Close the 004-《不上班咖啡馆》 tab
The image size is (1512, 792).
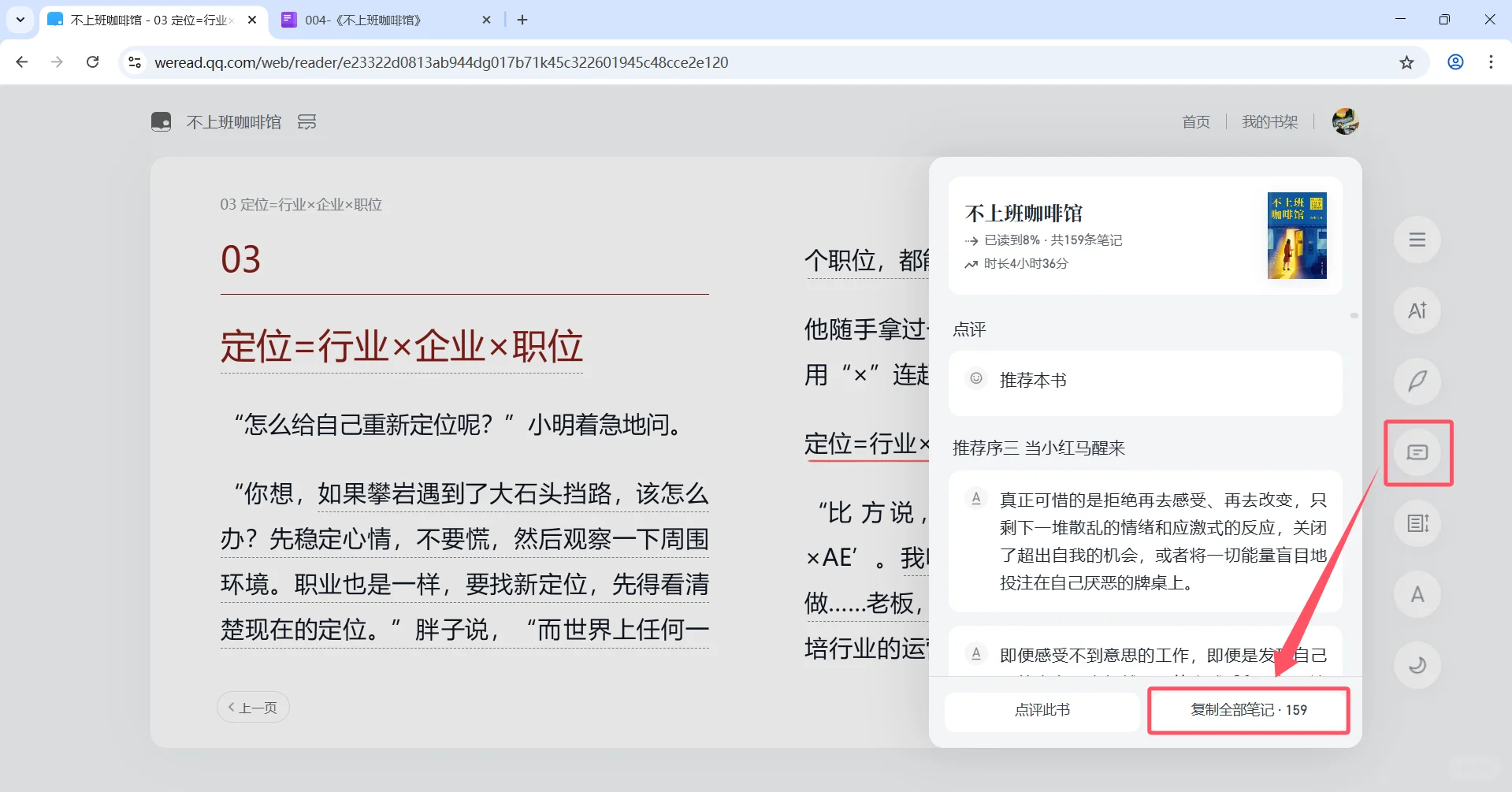tap(487, 20)
